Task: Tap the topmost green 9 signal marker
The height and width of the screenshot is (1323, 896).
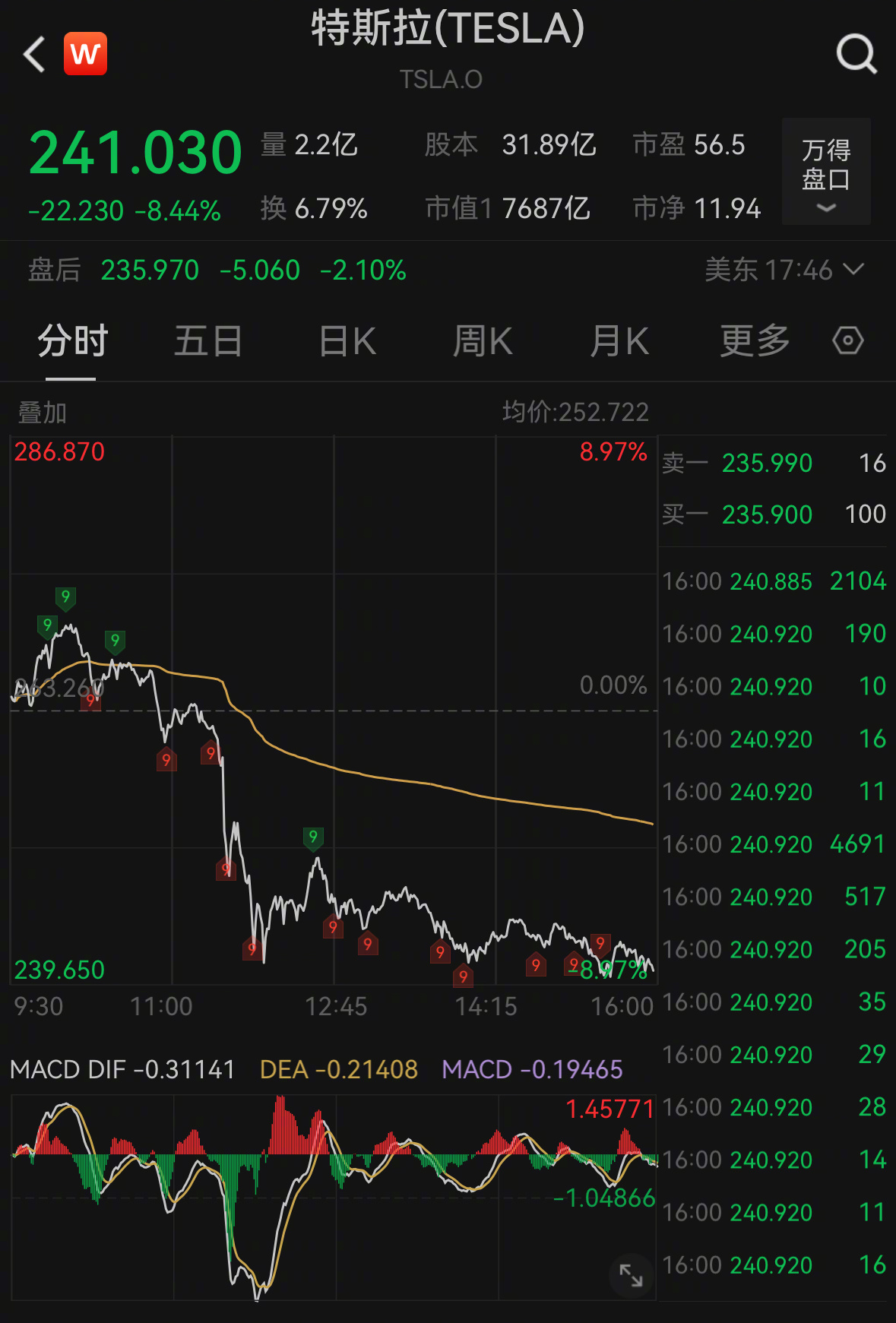Action: [66, 597]
